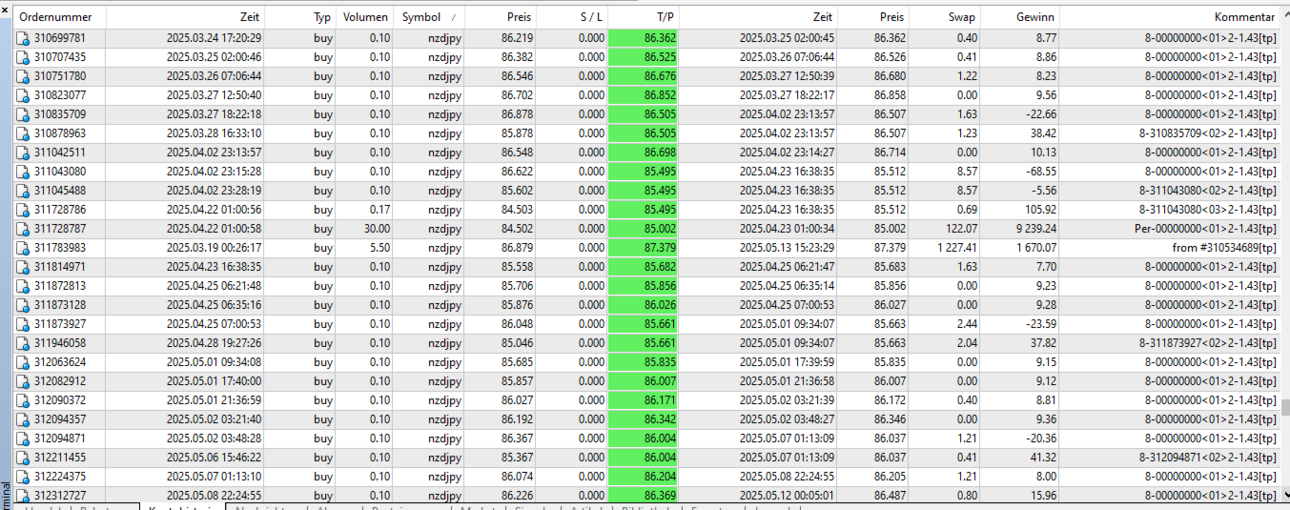Click the row icon for 311873927
This screenshot has height=510, width=1290.
23,324
